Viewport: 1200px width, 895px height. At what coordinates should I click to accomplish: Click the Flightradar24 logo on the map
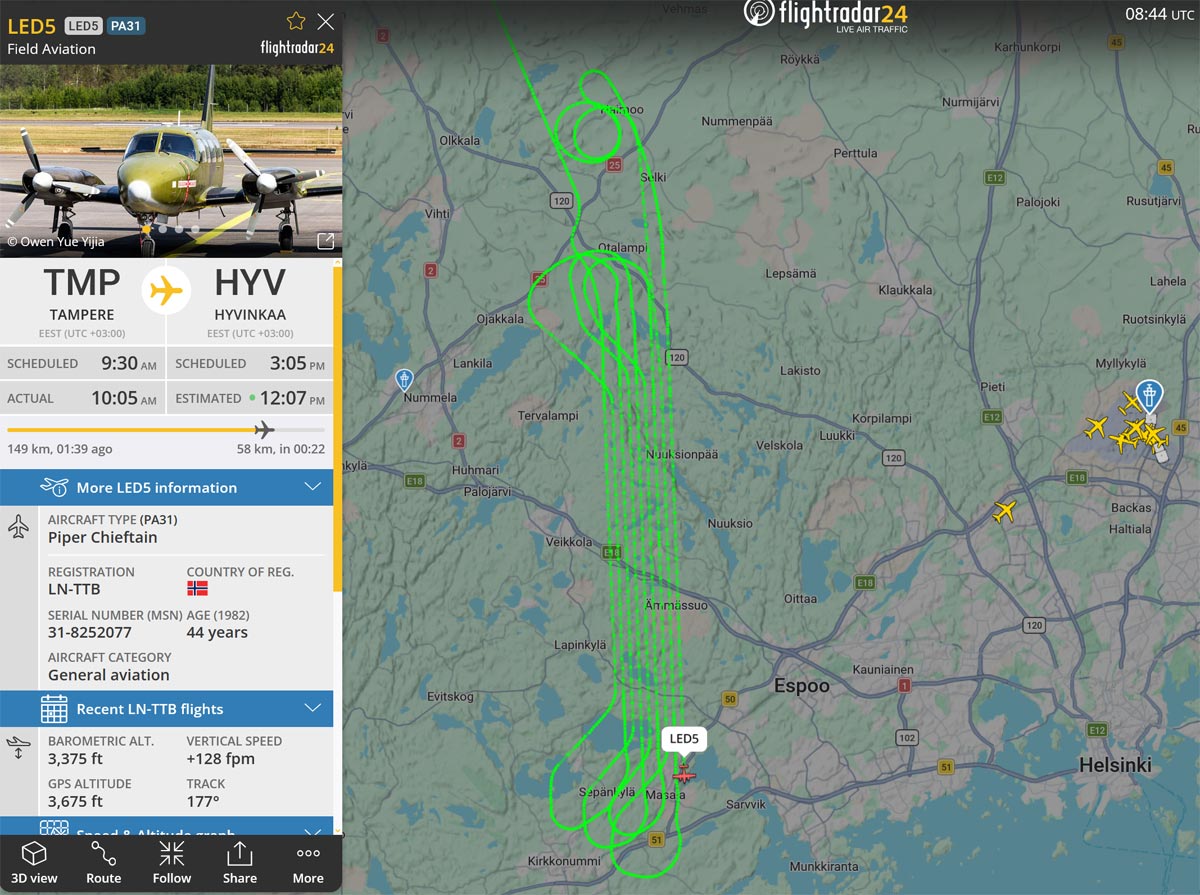[x=825, y=17]
